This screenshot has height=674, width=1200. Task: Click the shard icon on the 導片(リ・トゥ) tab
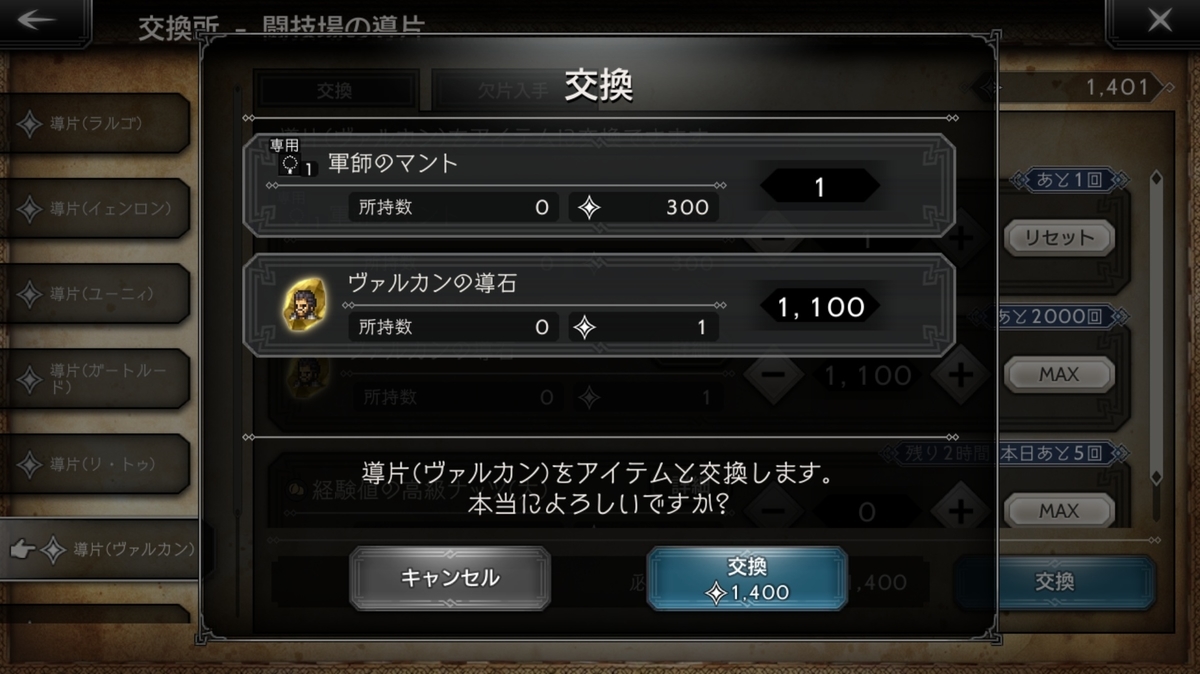click(x=30, y=464)
